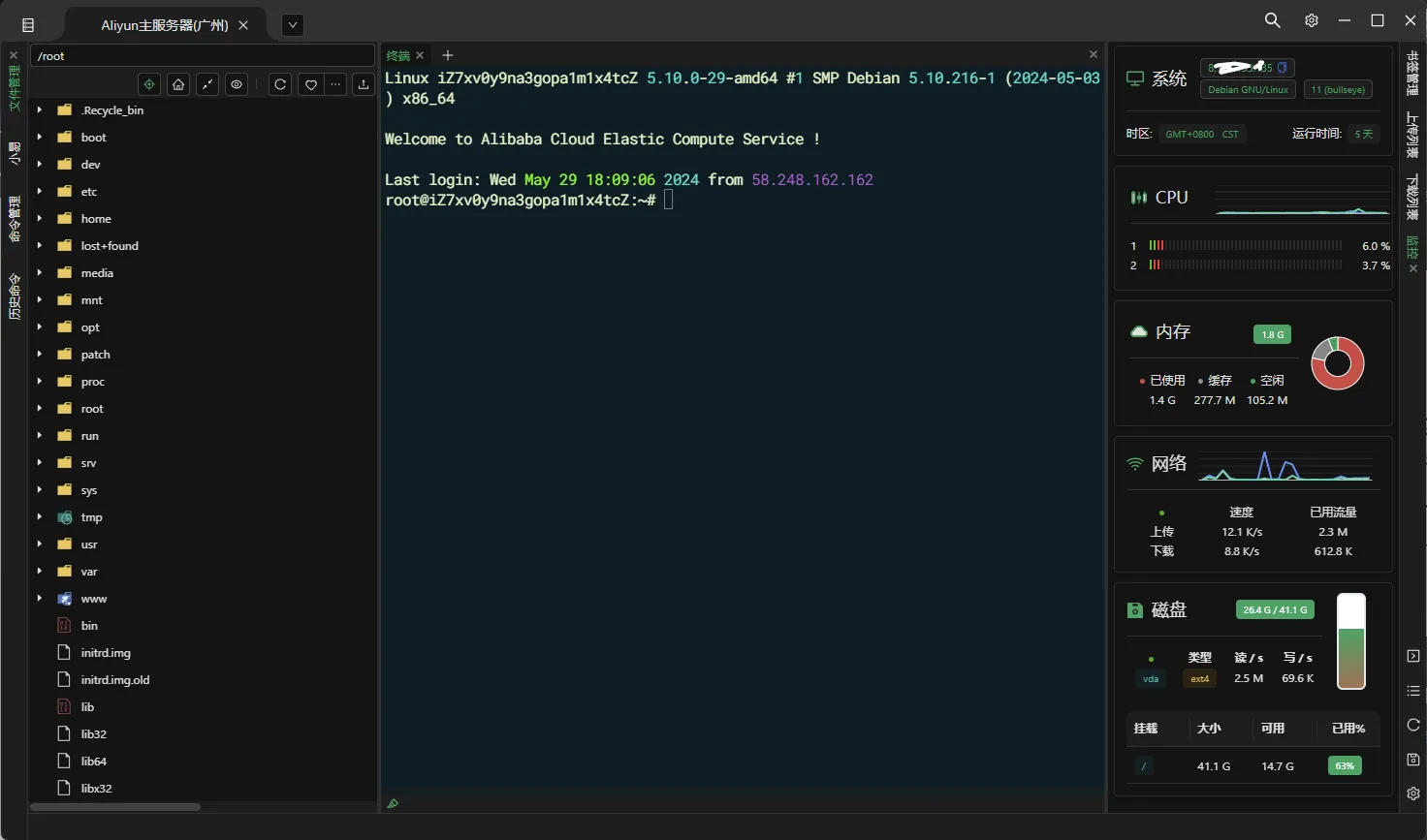Toggle hidden files with the eye icon
Image resolution: width=1427 pixels, height=840 pixels.
[x=237, y=84]
